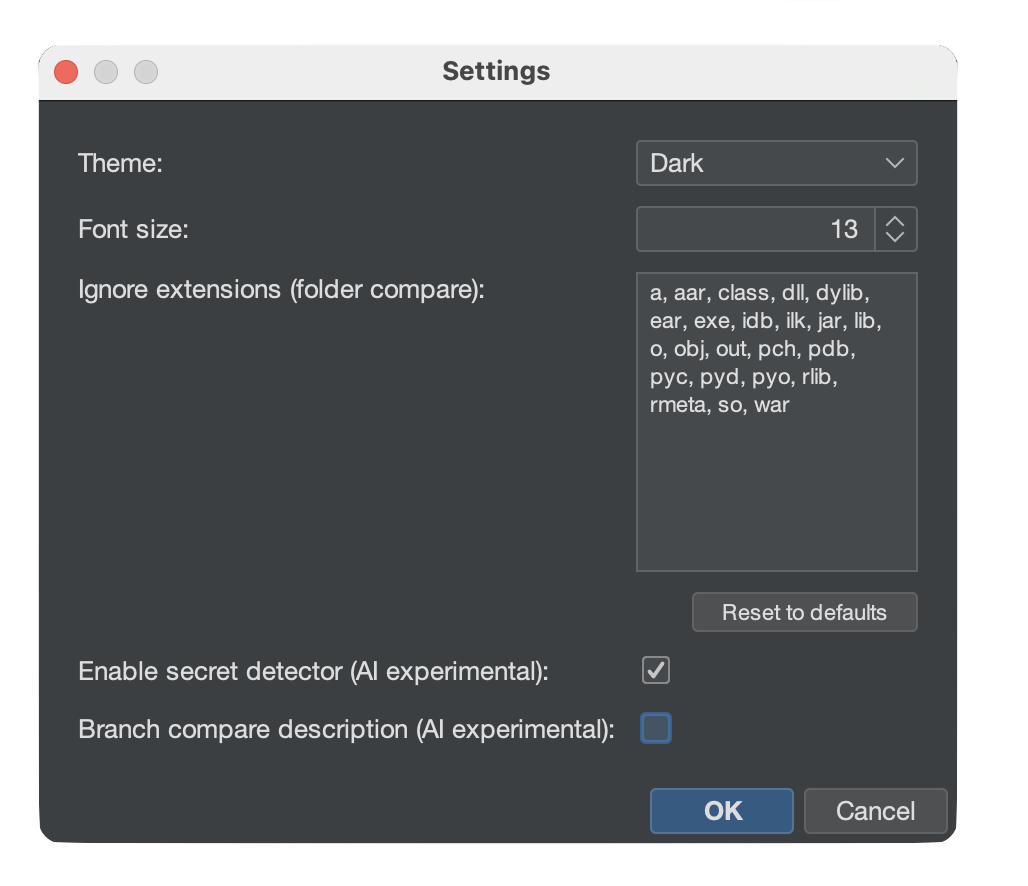Click the "Theme:" label
The image size is (1028, 886).
click(x=120, y=163)
